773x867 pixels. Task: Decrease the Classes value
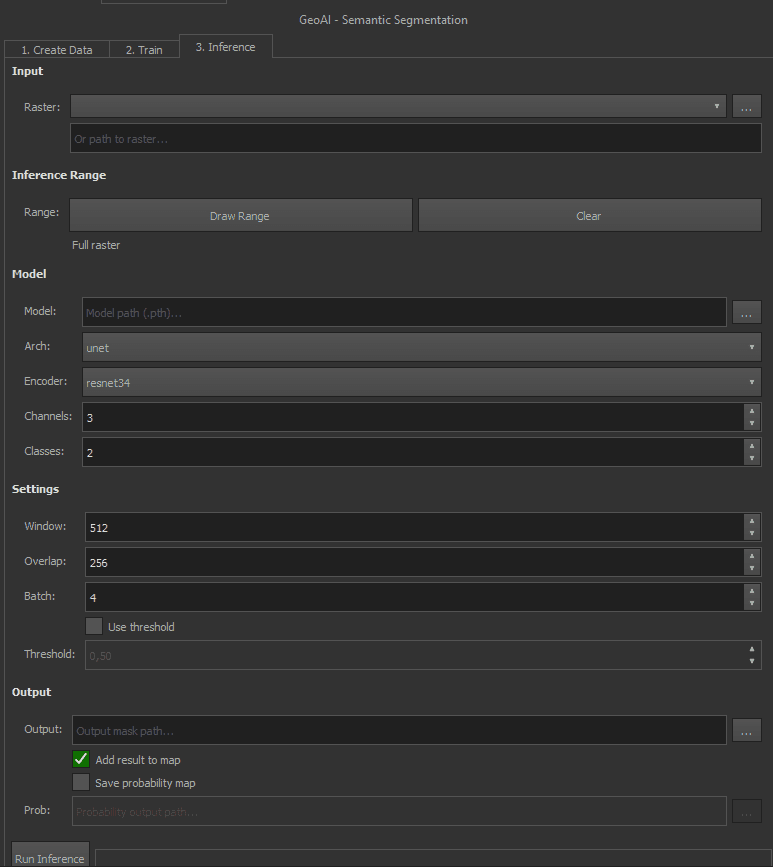[x=751, y=458]
